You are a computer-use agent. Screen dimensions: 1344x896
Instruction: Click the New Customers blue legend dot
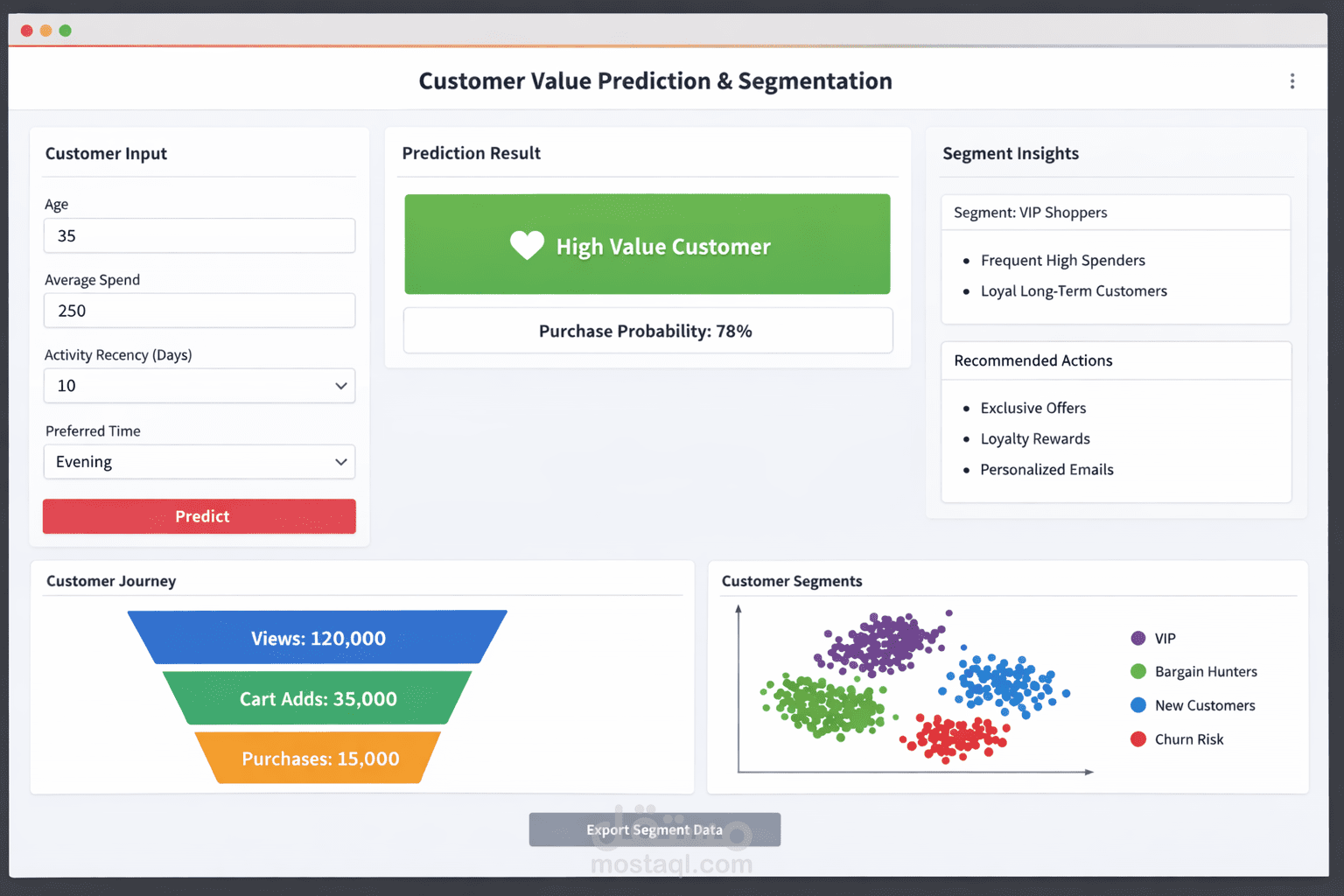pyautogui.click(x=1138, y=705)
